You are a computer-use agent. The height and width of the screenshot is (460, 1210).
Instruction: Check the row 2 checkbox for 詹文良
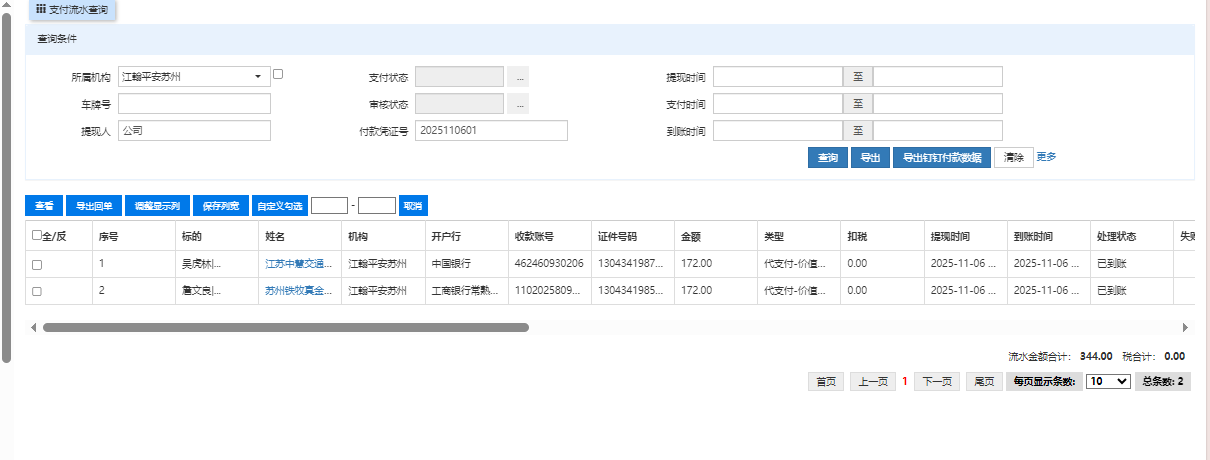tap(37, 291)
